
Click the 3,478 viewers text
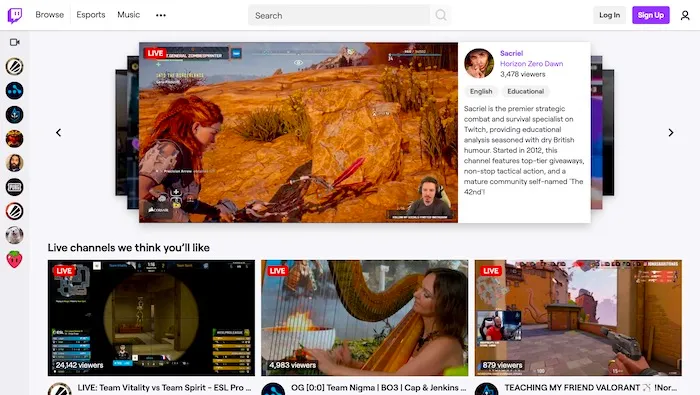pyautogui.click(x=522, y=74)
